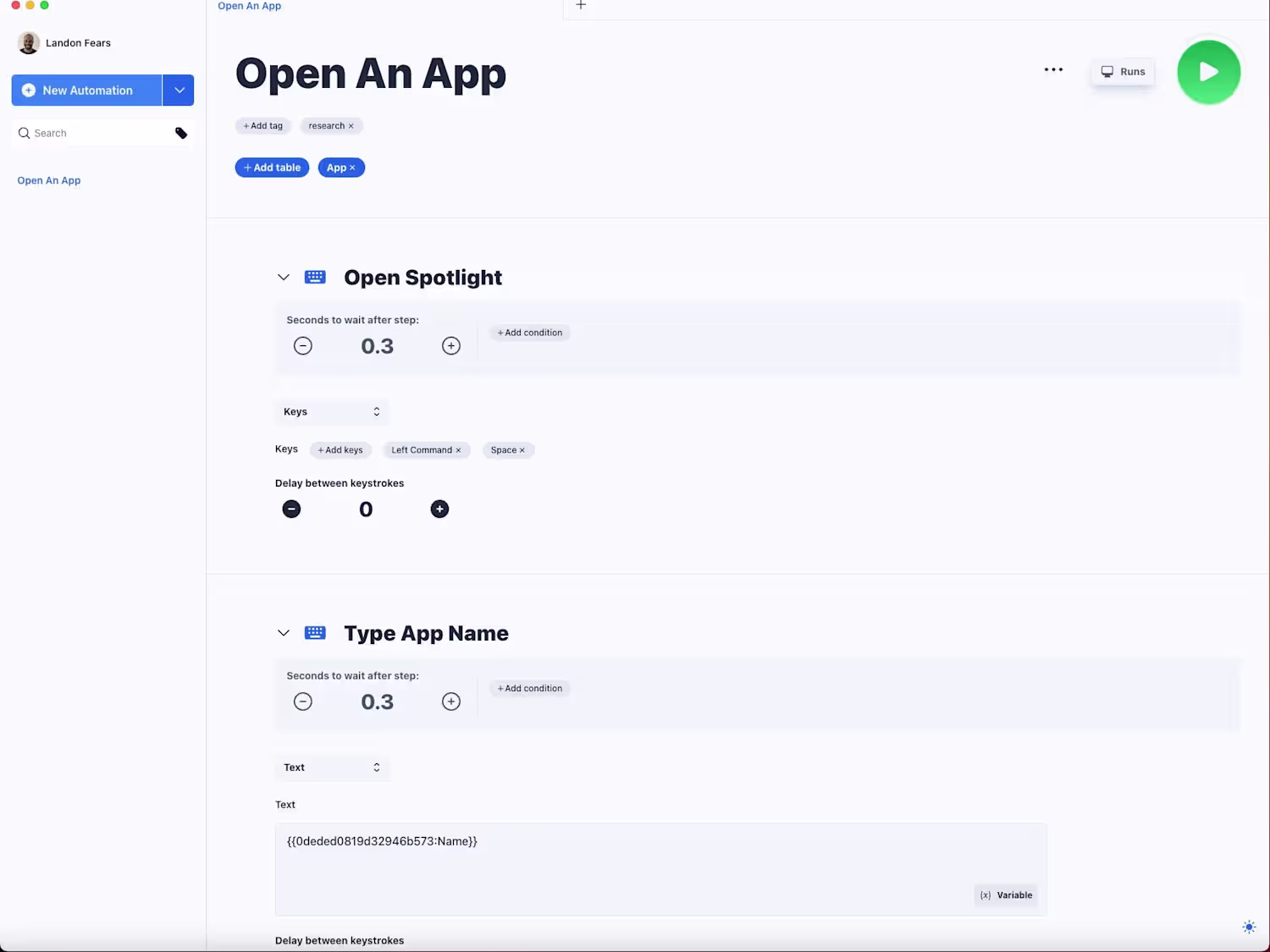Remove the Left Command key chip

pos(458,450)
